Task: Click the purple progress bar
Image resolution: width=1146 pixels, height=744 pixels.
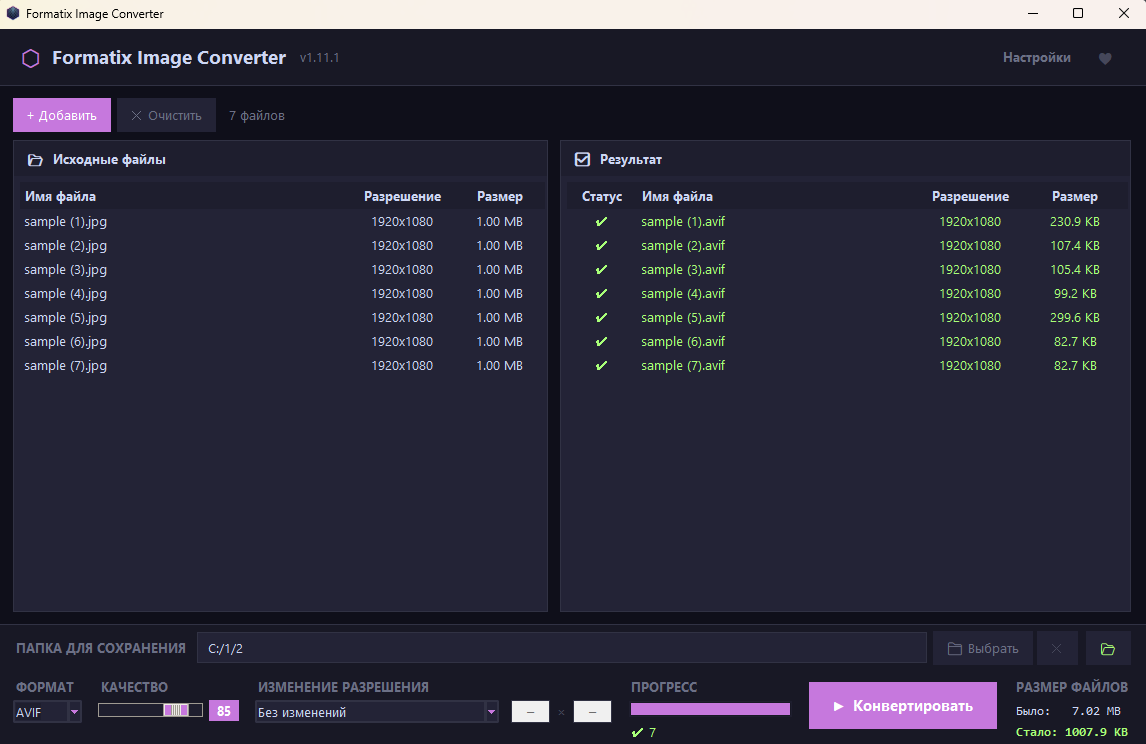Action: pyautogui.click(x=710, y=709)
